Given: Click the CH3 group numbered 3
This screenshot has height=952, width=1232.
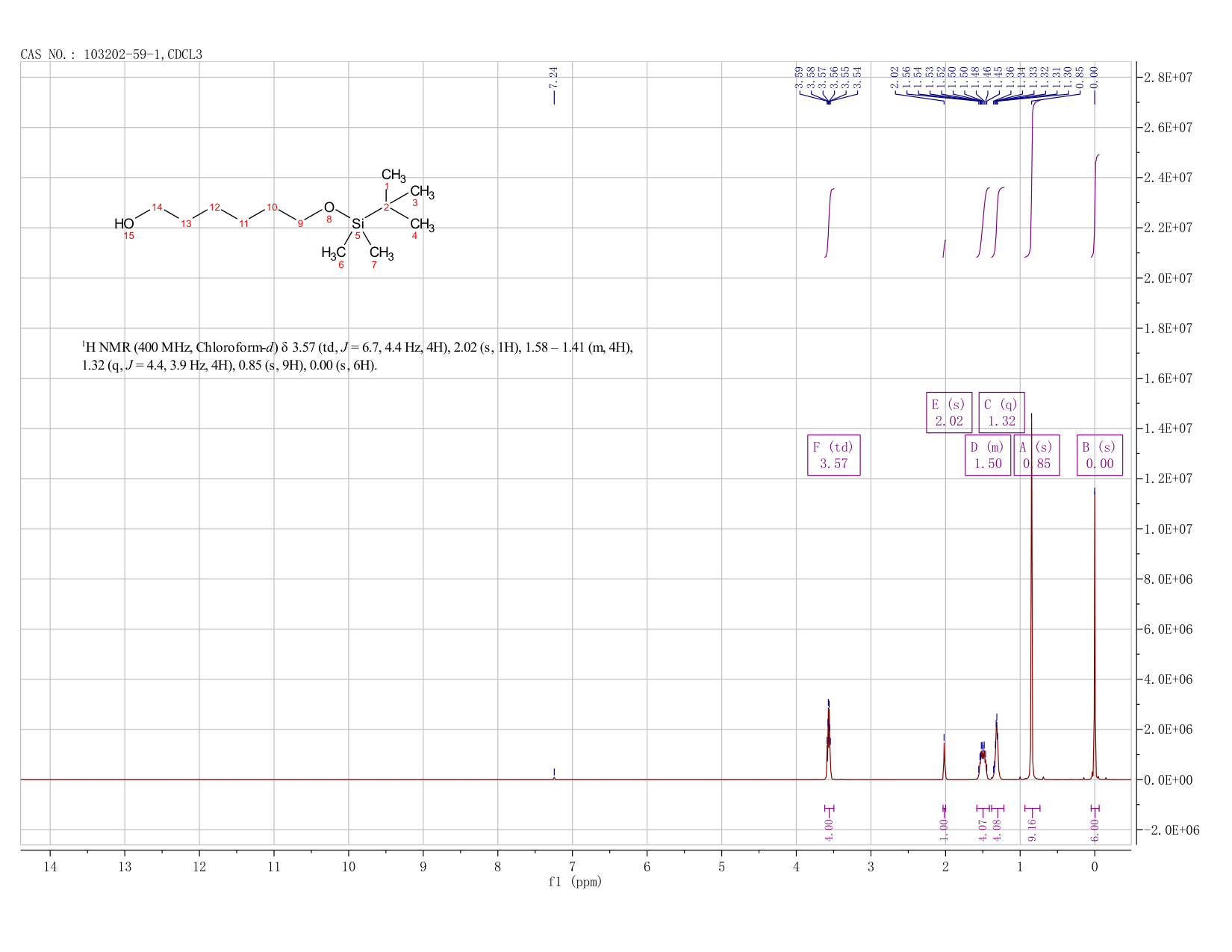Looking at the screenshot, I should [422, 191].
